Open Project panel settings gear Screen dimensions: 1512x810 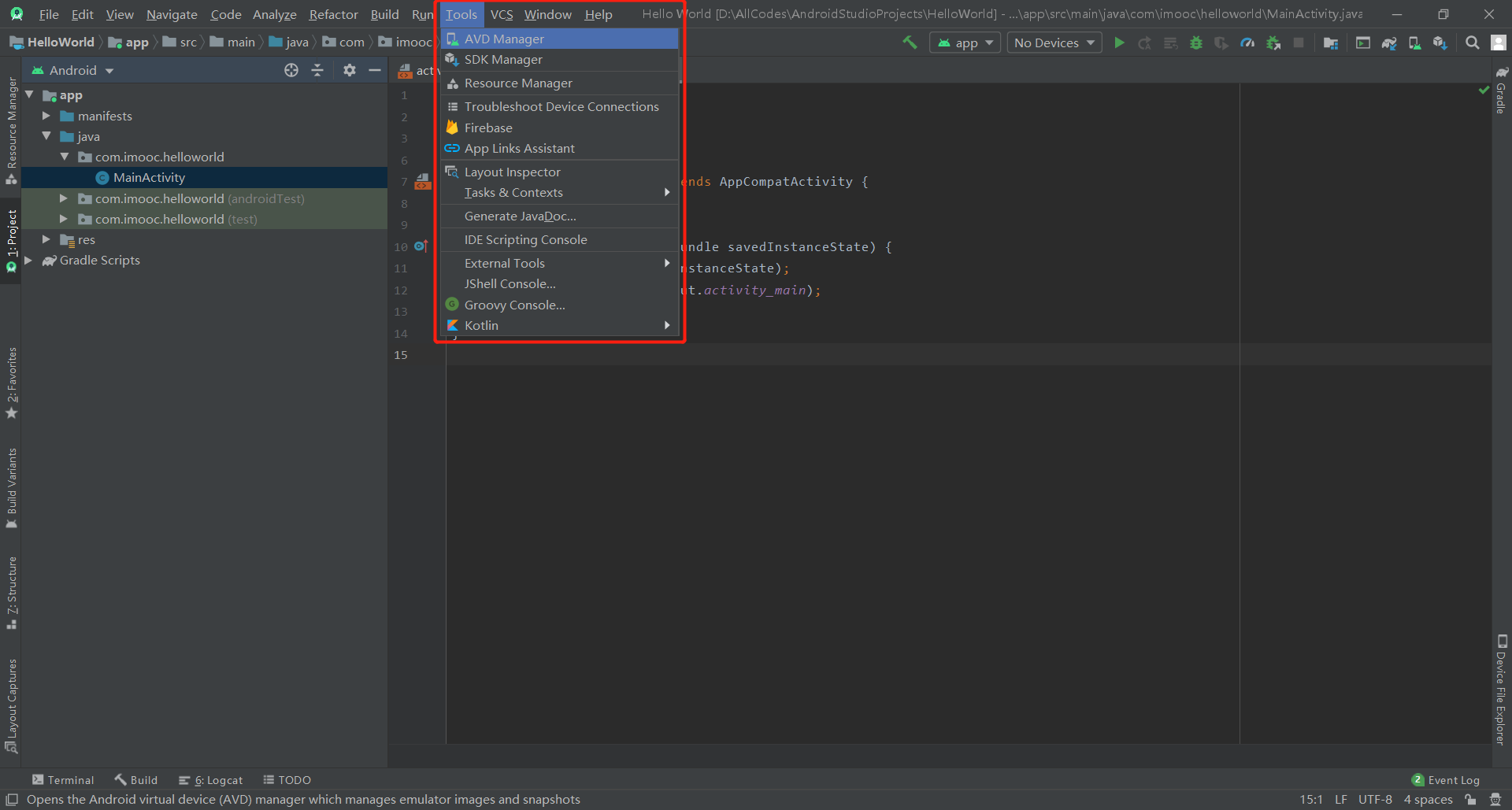click(350, 70)
